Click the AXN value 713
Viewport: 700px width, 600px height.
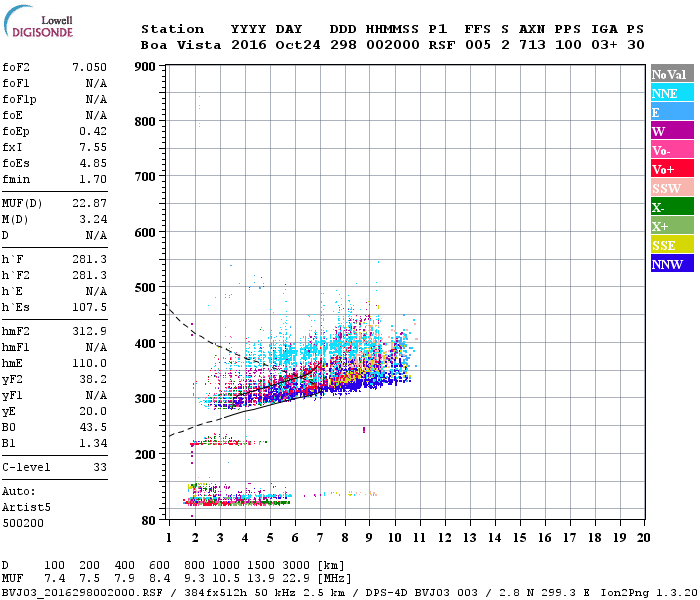pyautogui.click(x=532, y=45)
